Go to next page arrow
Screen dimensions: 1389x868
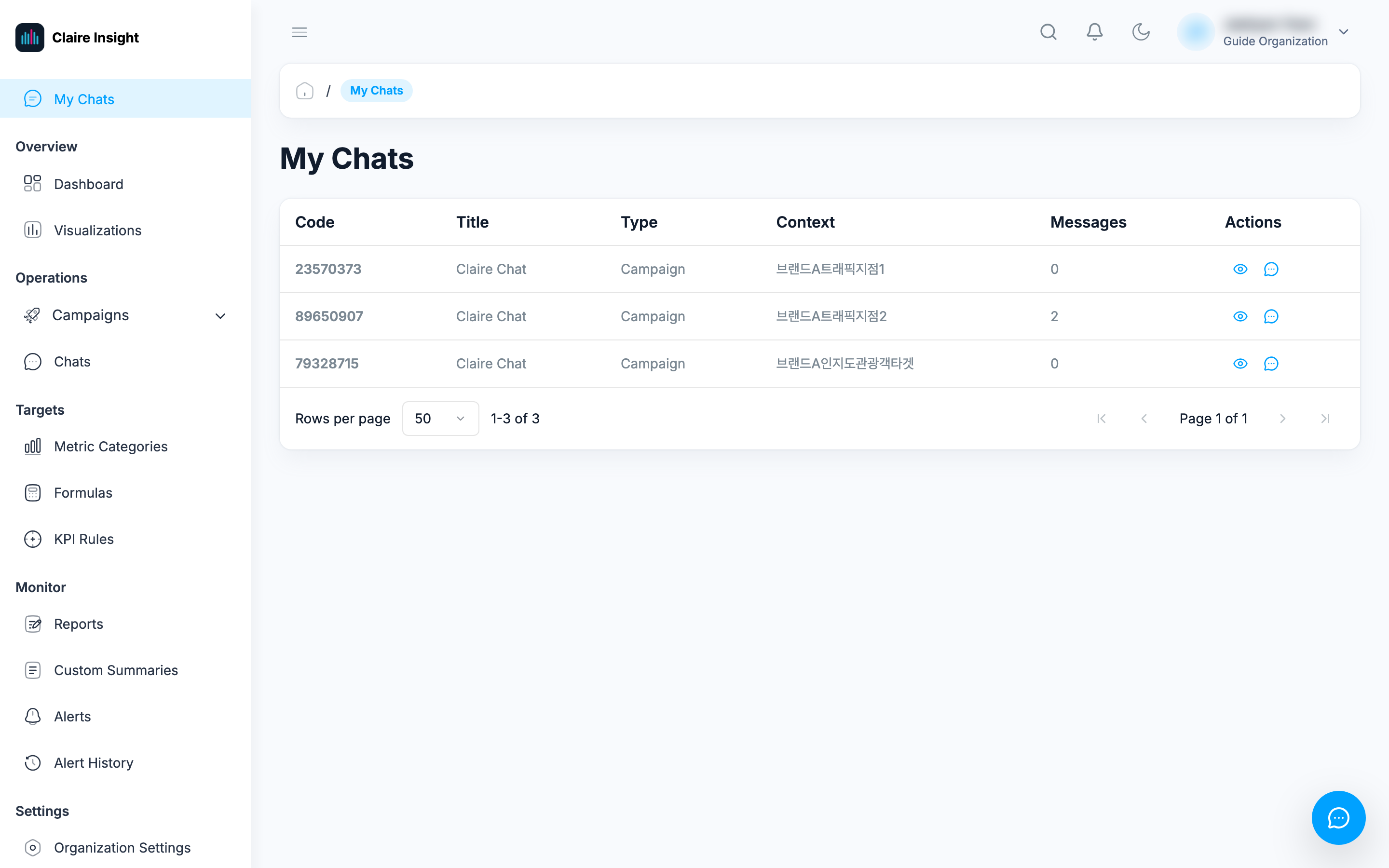tap(1283, 419)
